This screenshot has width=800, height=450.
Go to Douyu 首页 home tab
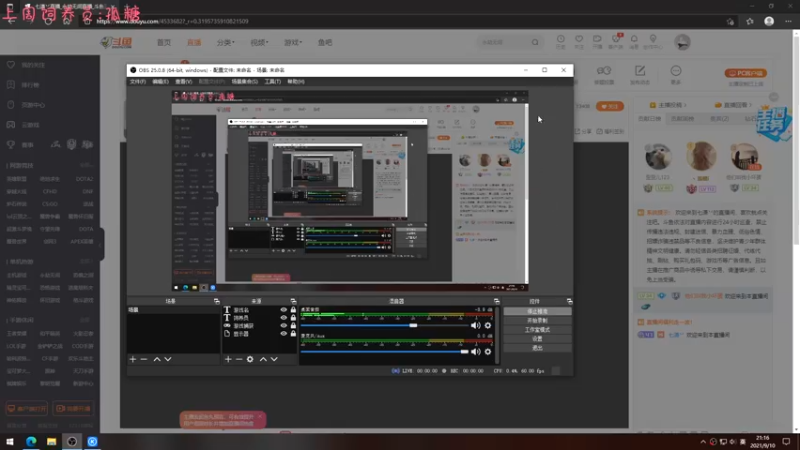[x=164, y=42]
